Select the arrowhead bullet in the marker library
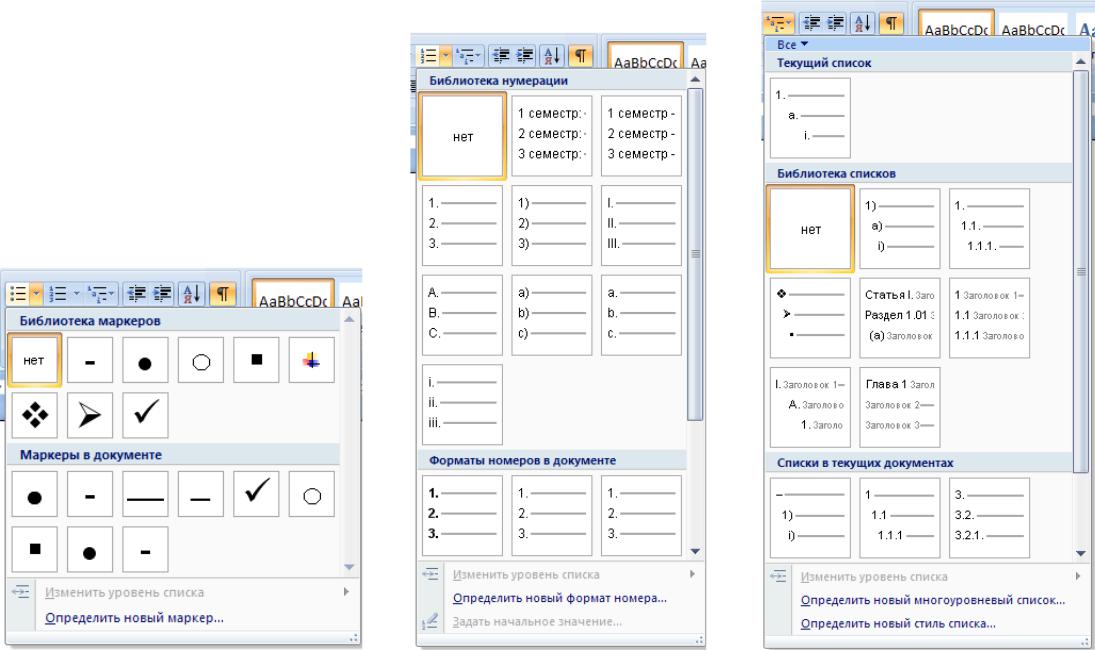This screenshot has width=1095, height=650. click(x=90, y=415)
